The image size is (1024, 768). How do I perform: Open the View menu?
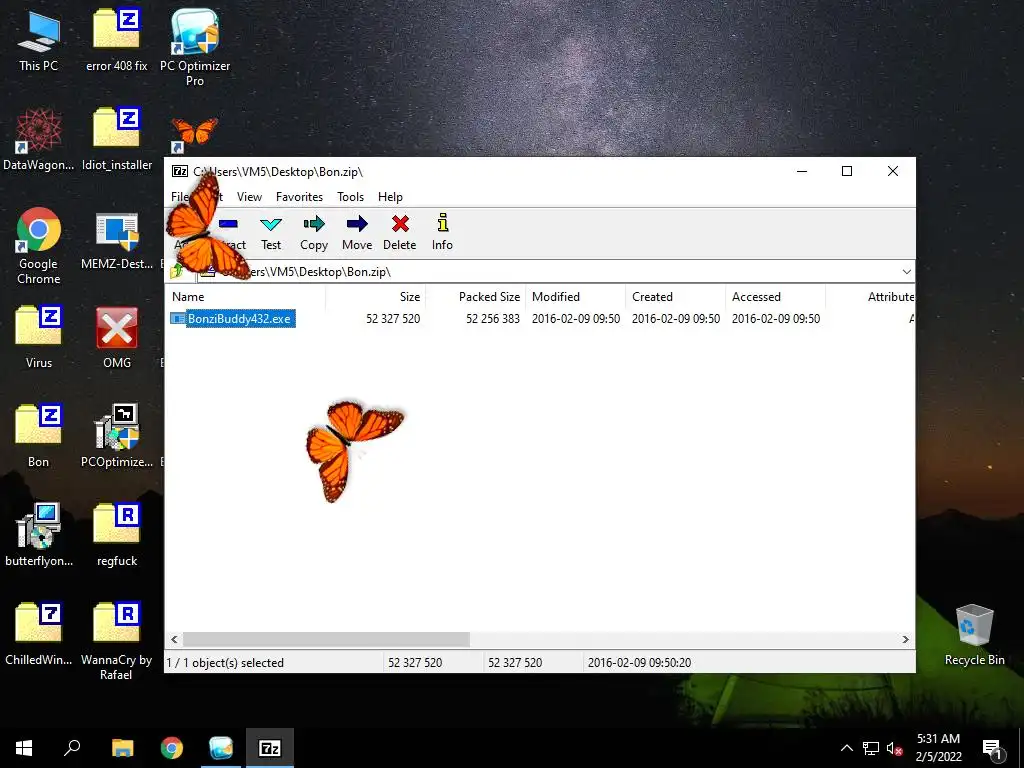point(249,197)
